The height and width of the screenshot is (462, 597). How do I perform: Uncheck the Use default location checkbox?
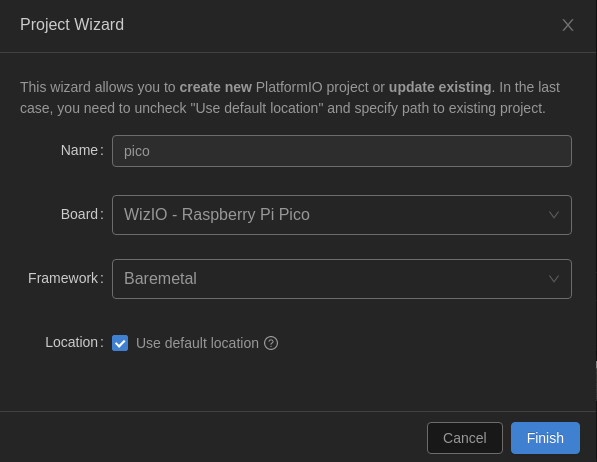(120, 343)
